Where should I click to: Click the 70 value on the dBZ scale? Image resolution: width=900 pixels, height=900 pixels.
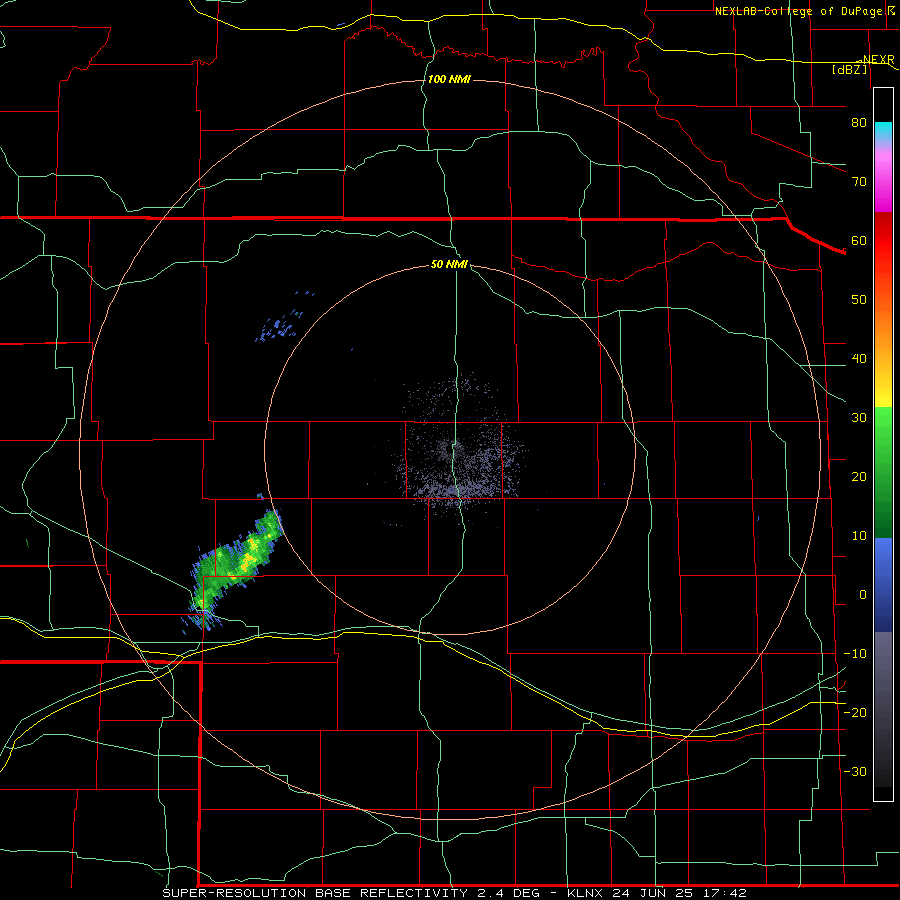pyautogui.click(x=859, y=182)
